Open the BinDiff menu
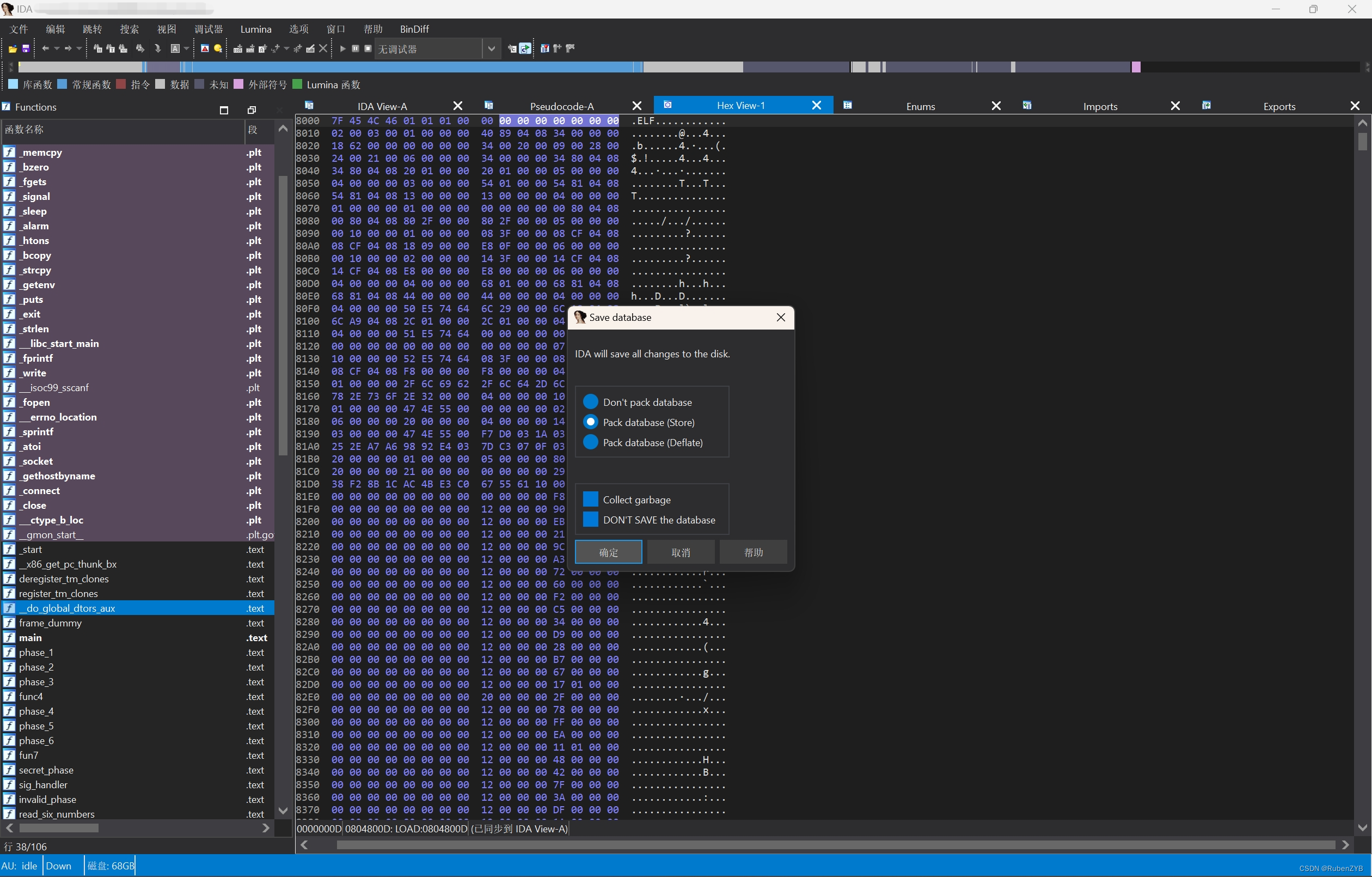The height and width of the screenshot is (877, 1372). click(414, 29)
